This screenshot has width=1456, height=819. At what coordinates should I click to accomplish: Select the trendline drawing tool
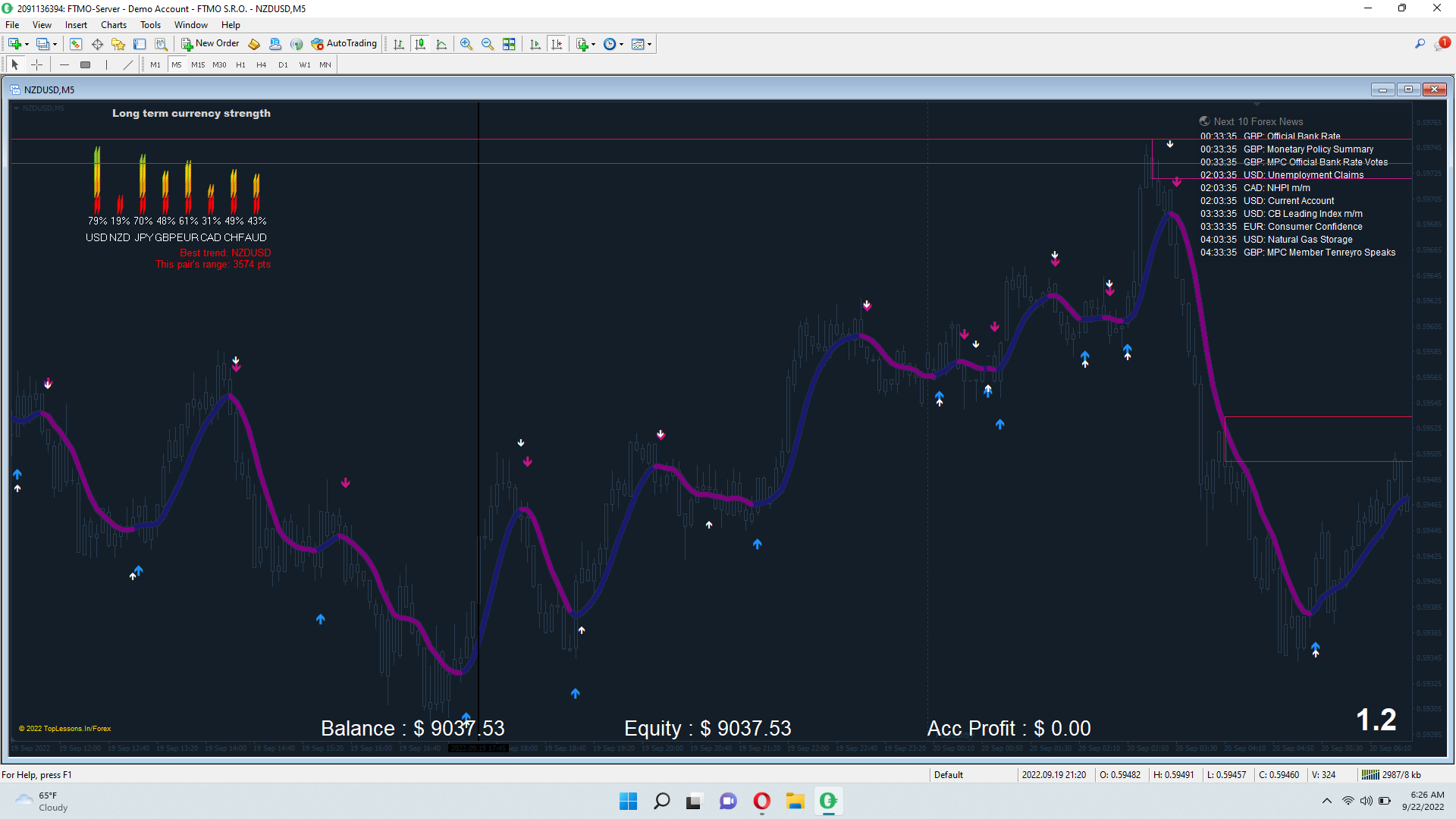(127, 64)
